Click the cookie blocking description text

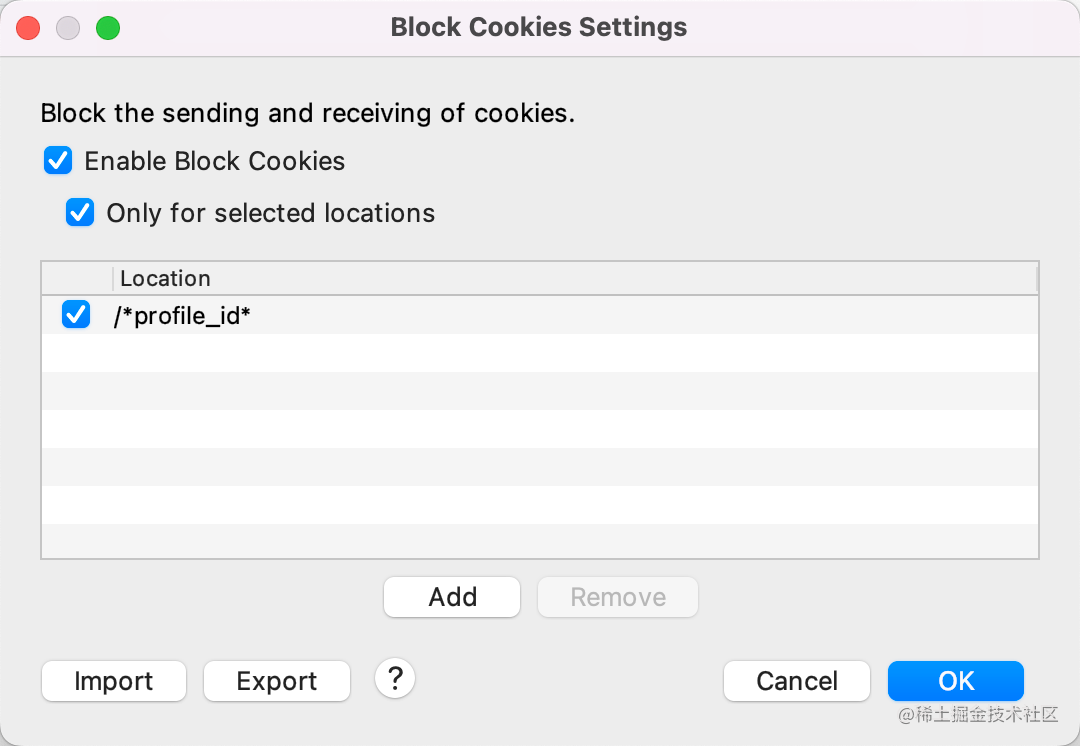pos(308,113)
